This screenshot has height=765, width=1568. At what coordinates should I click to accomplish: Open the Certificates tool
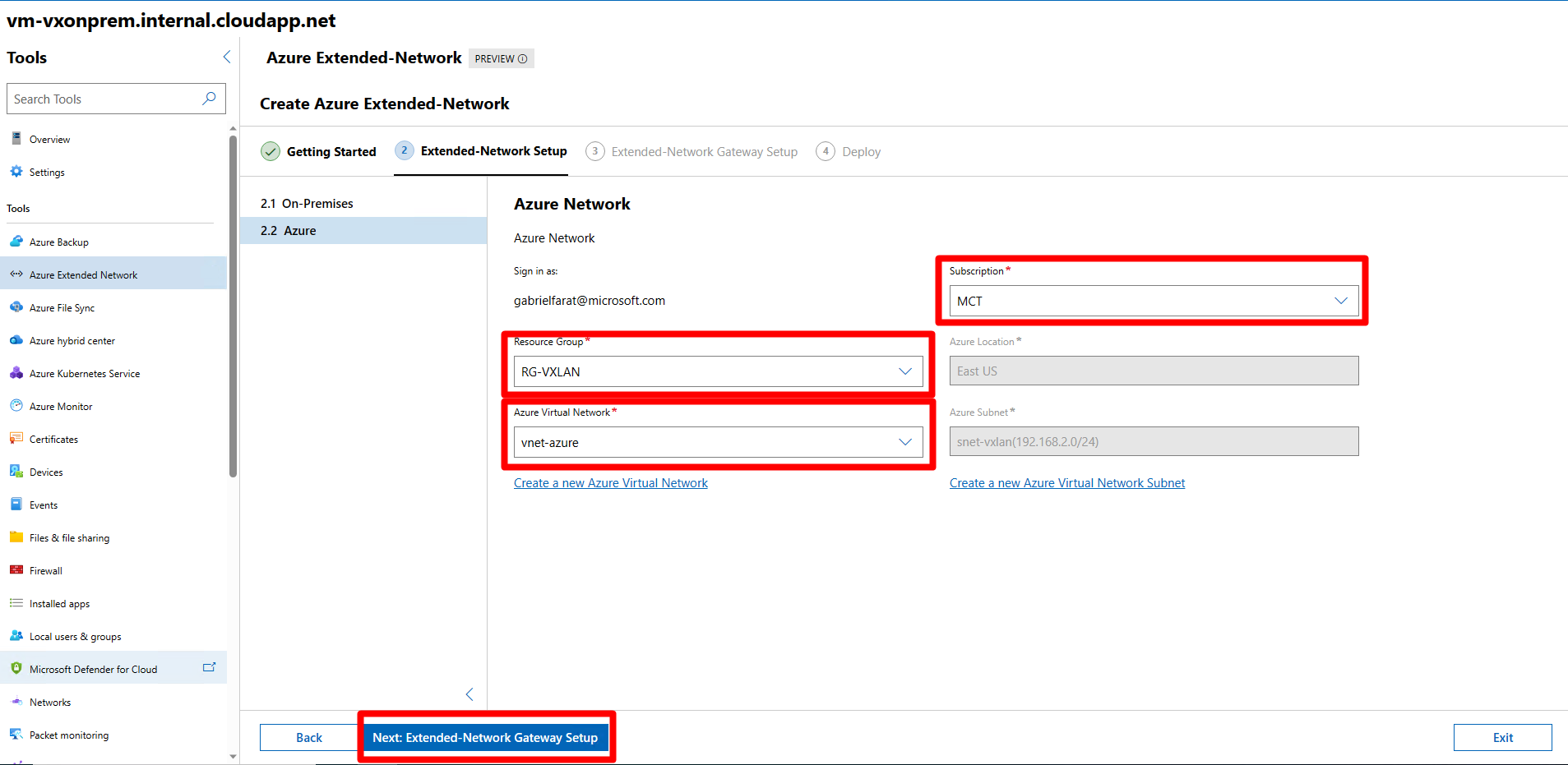click(x=52, y=439)
